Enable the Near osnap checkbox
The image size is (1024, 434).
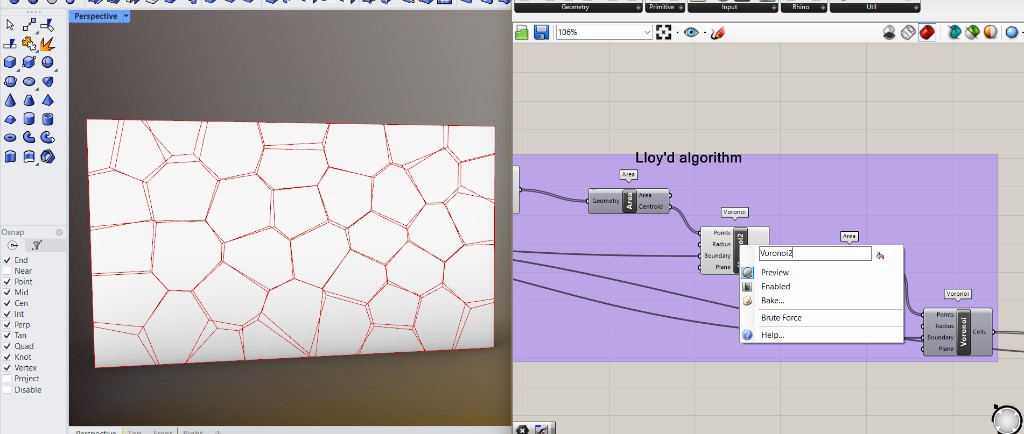click(7, 271)
